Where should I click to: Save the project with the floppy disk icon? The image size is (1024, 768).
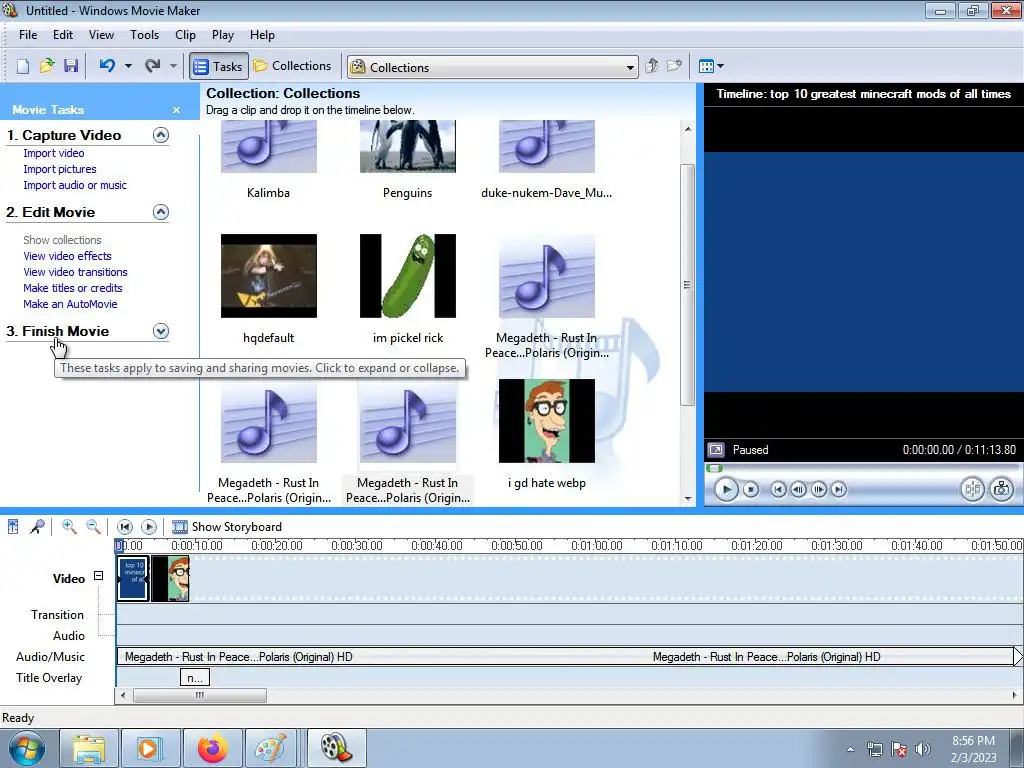71,66
